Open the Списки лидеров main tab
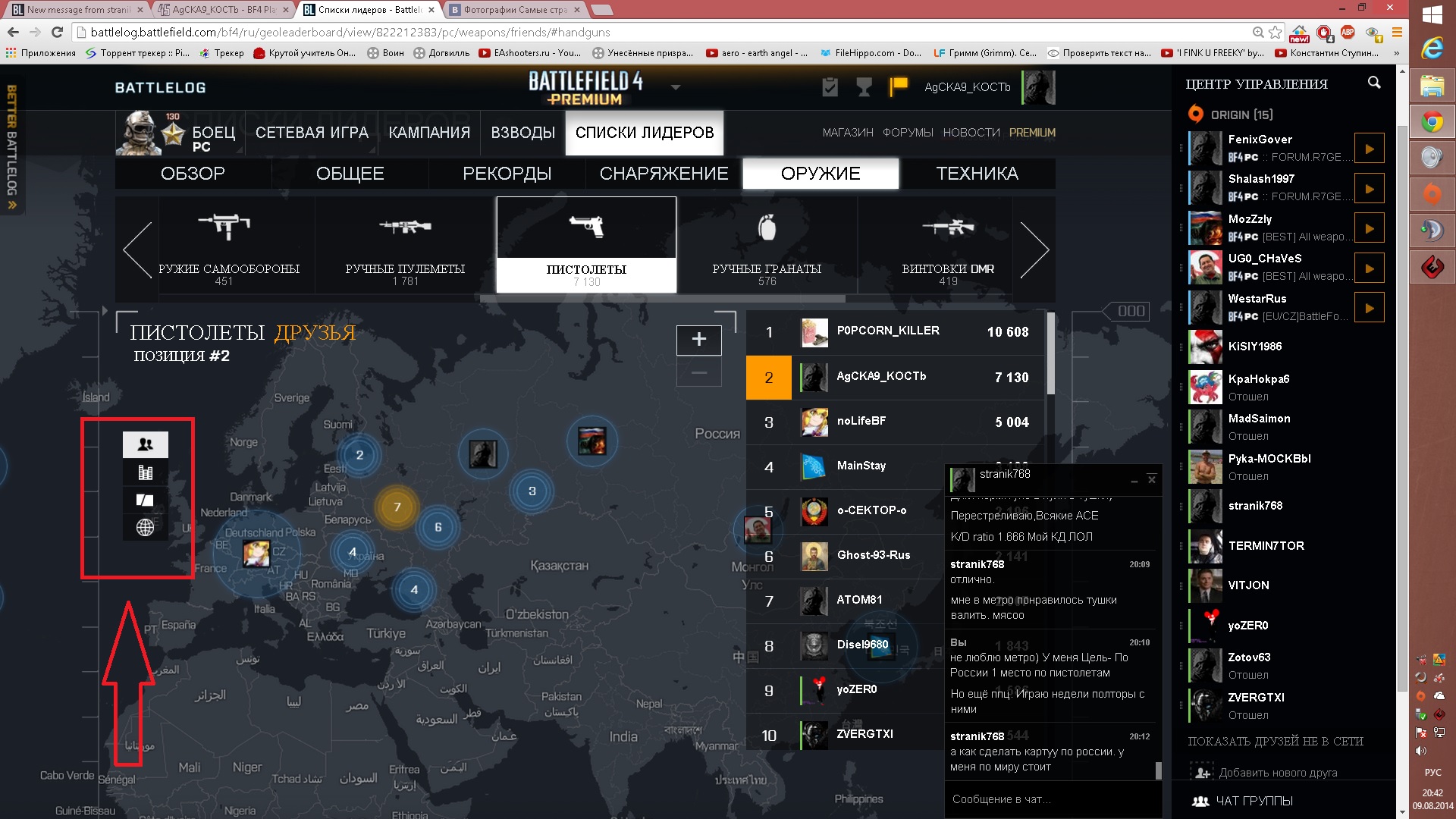1456x819 pixels. [x=645, y=133]
